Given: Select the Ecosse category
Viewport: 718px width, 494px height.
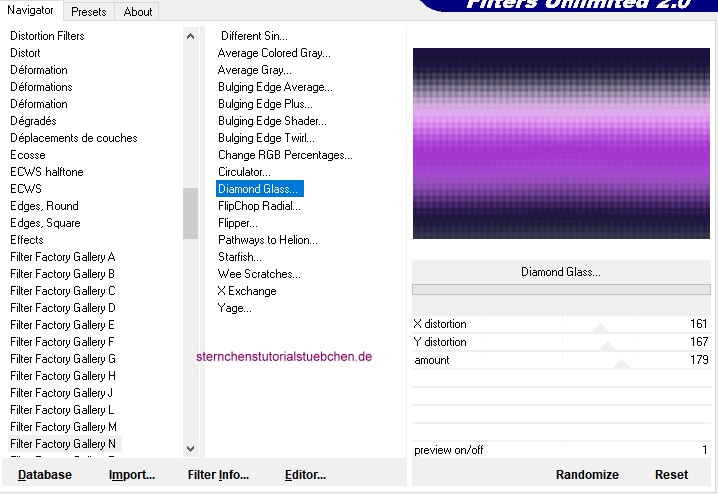Looking at the screenshot, I should coord(28,155).
